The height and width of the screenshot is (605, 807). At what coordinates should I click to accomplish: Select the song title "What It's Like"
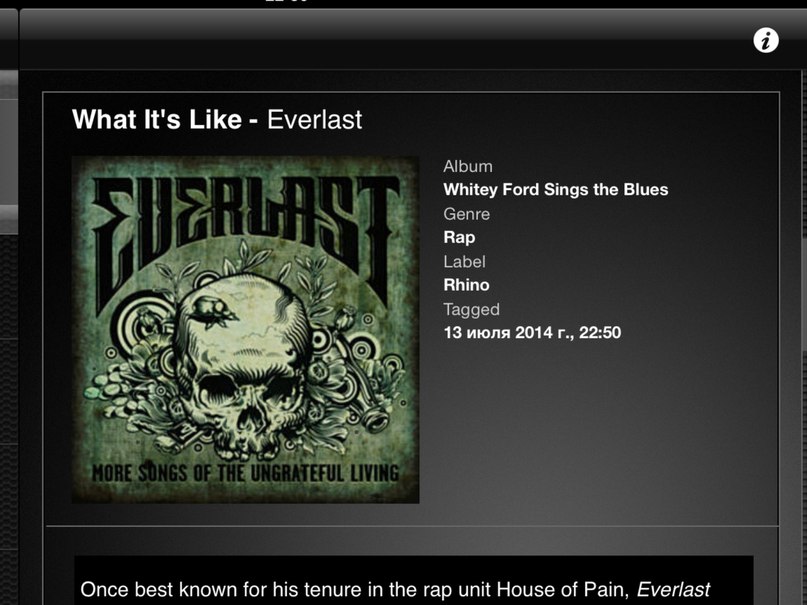pyautogui.click(x=157, y=119)
